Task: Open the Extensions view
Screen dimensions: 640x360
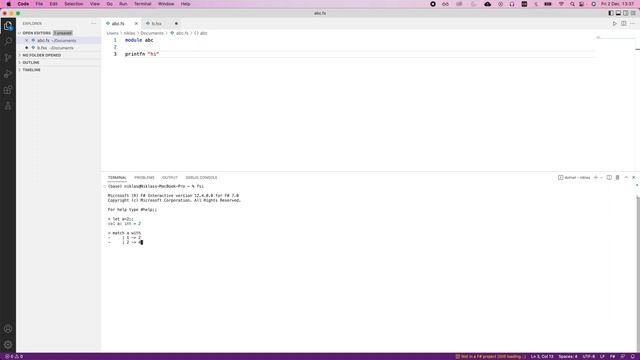Action: (x=8, y=90)
